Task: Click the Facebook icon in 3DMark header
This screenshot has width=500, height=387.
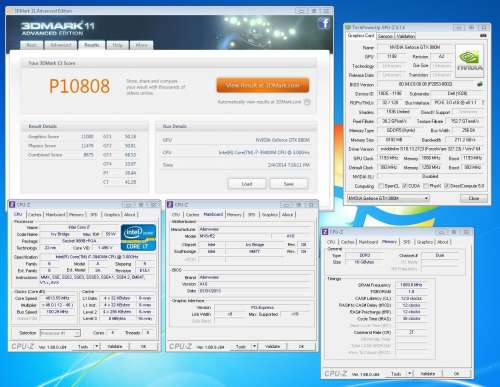Action: (x=324, y=24)
